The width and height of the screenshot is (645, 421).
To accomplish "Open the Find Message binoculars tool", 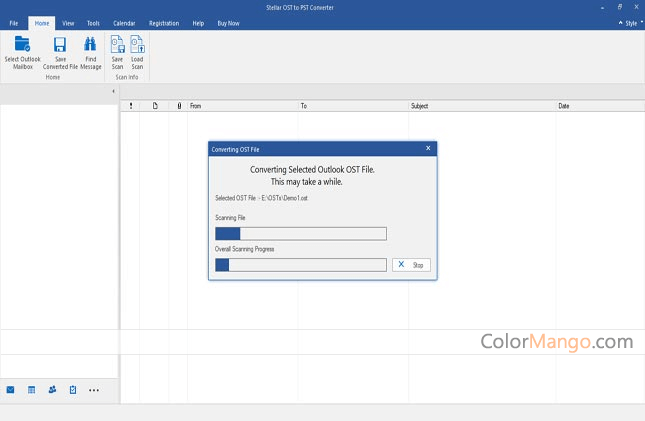I will [x=90, y=53].
